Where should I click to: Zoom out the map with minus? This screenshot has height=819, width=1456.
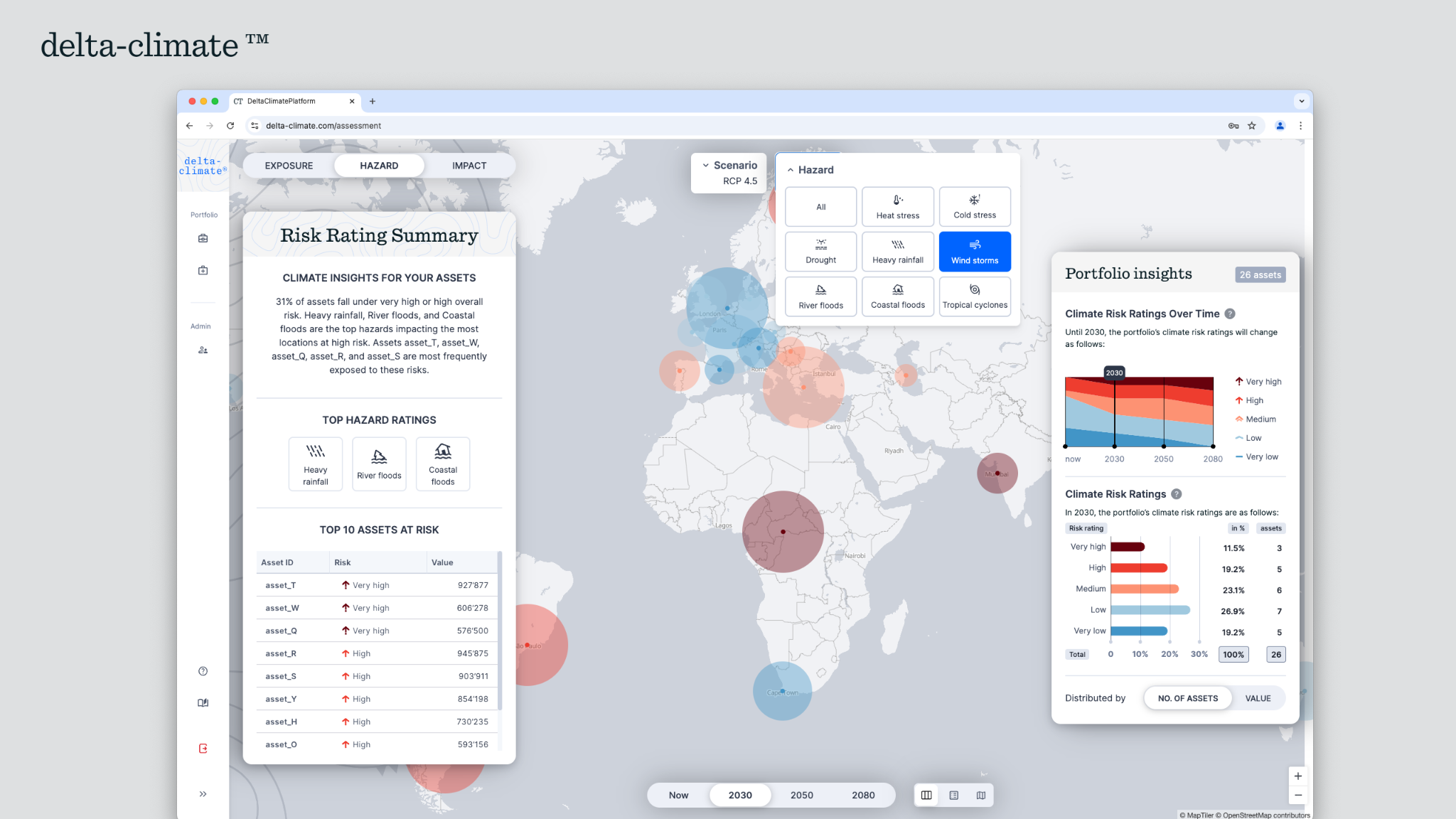click(x=1298, y=795)
